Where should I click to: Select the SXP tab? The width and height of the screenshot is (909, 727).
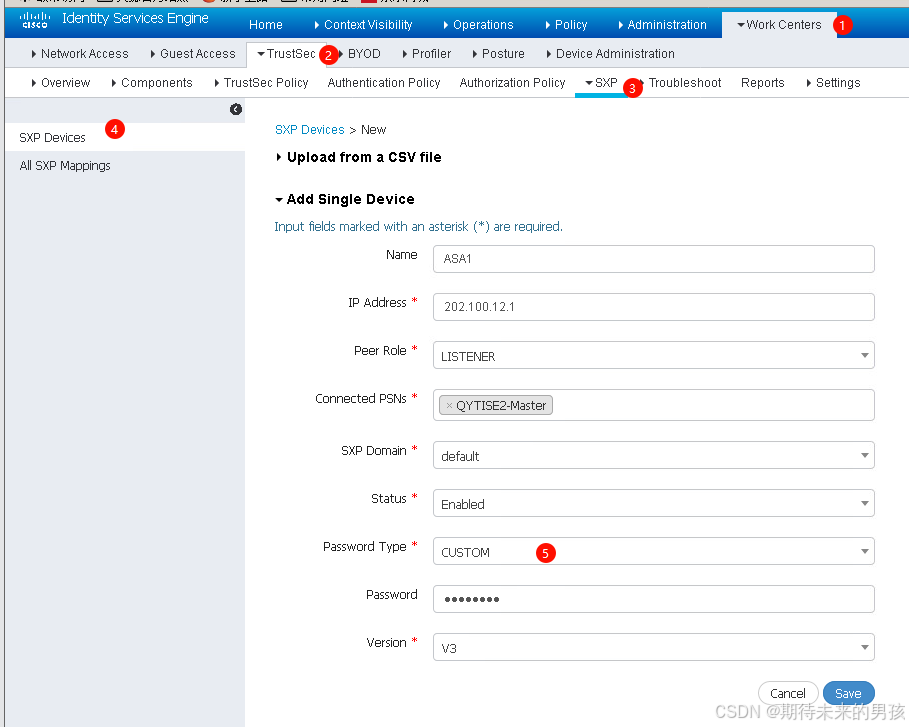602,83
